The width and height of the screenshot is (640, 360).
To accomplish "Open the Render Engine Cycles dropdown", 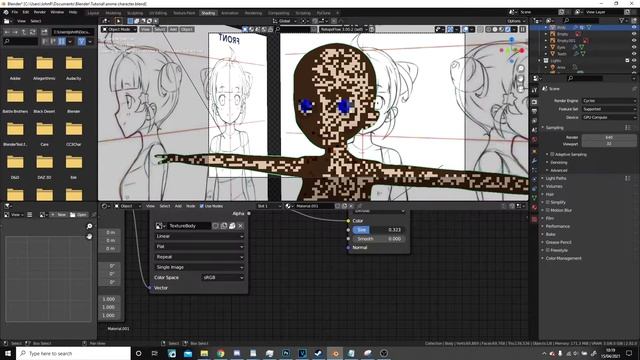I will click(609, 101).
